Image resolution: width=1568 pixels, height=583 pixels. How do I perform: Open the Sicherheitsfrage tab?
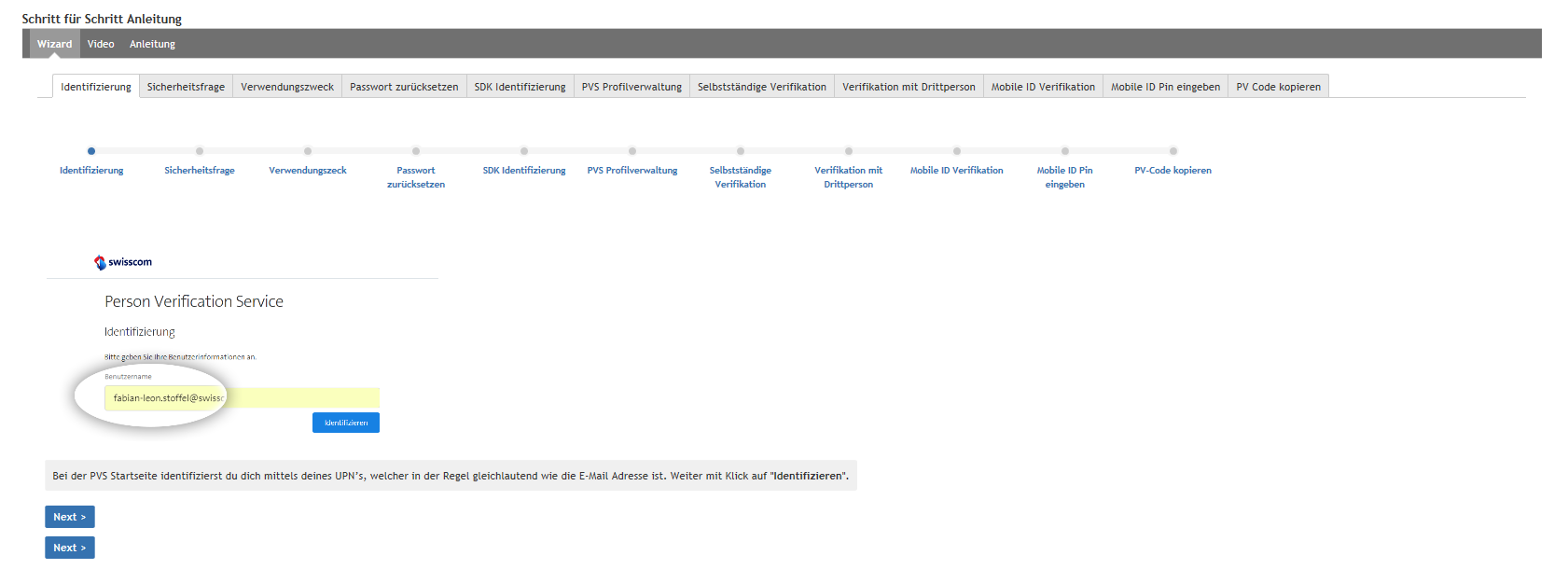coord(186,87)
